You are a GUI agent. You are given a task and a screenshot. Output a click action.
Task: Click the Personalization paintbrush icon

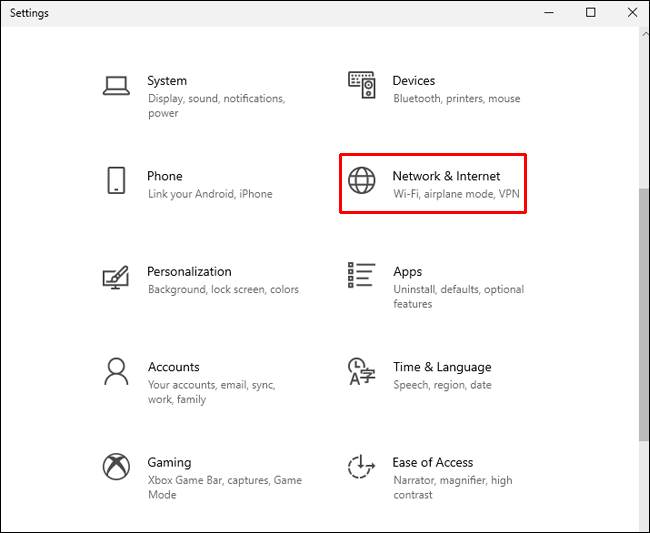[116, 277]
